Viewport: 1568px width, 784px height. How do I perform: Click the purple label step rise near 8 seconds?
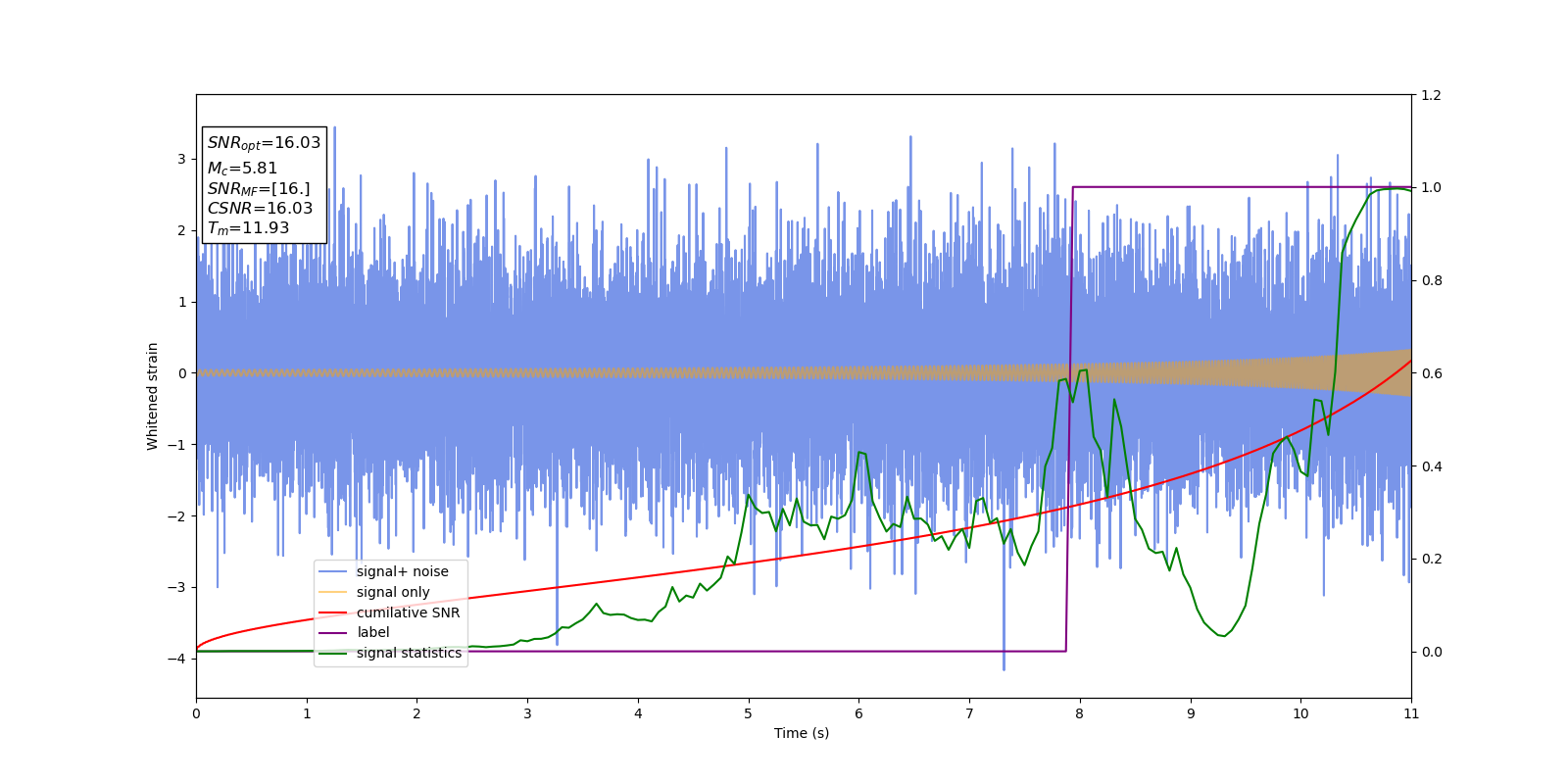pos(1069,419)
